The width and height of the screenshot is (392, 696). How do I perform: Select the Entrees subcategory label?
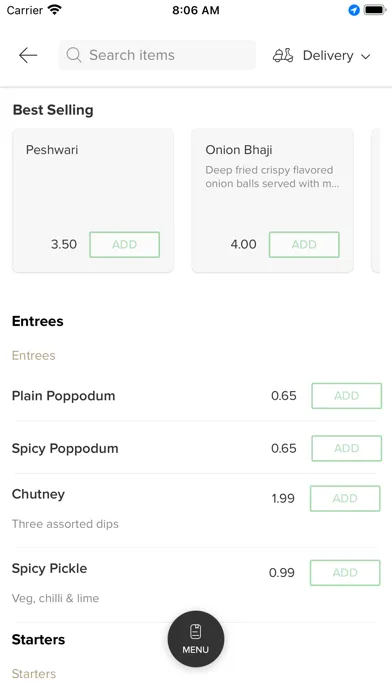34,356
